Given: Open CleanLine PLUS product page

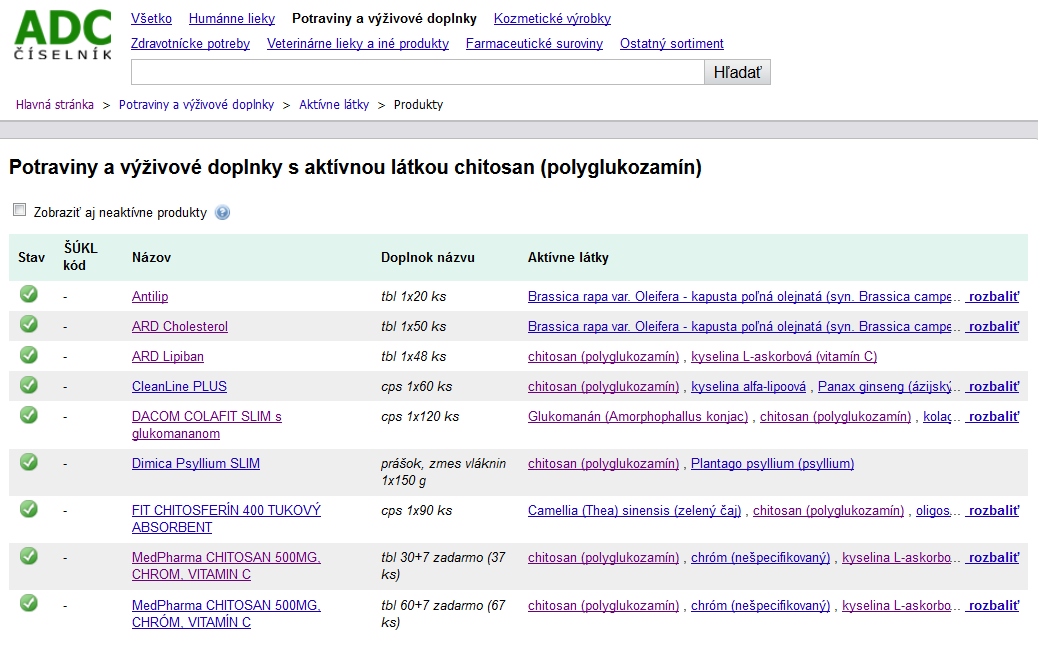Looking at the screenshot, I should pos(179,387).
